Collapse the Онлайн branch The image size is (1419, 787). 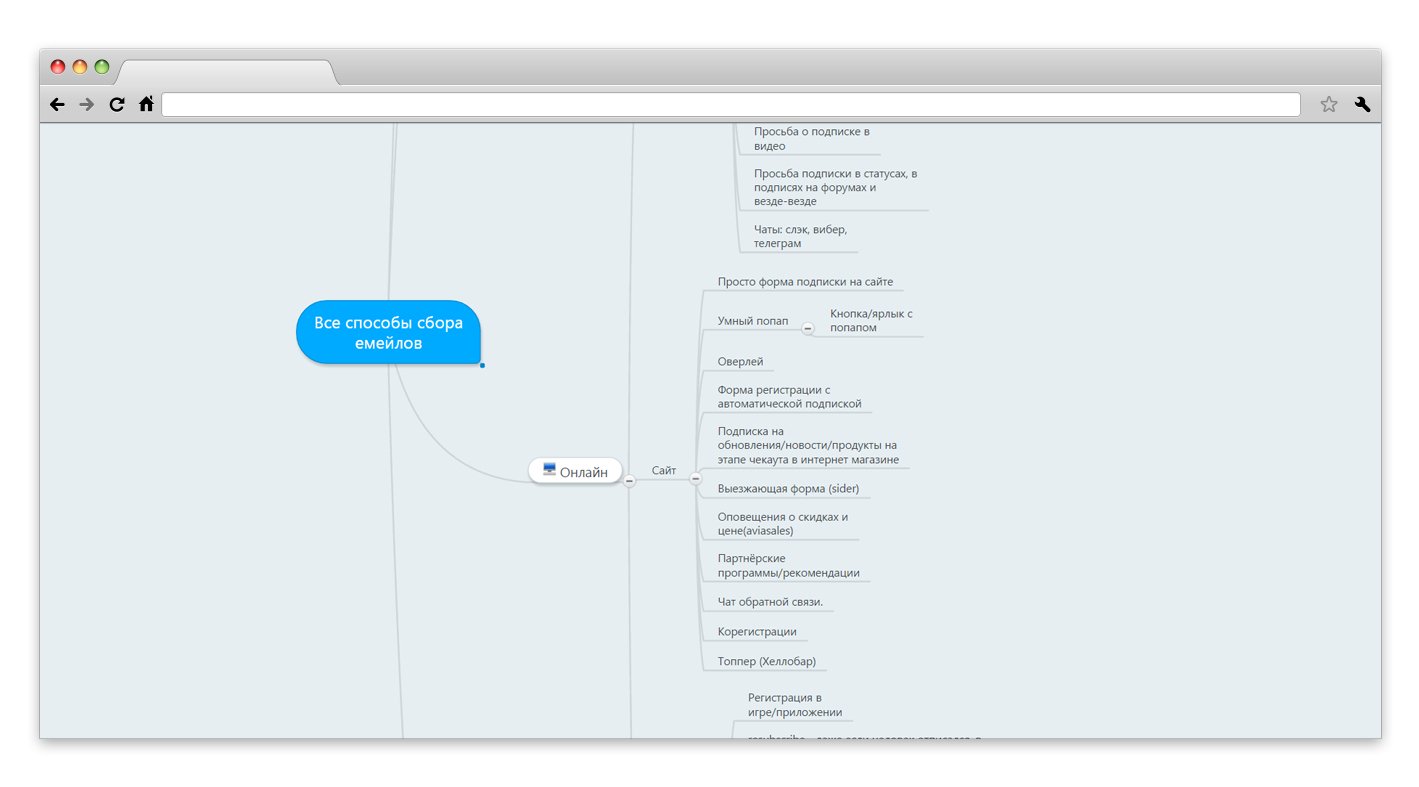[x=629, y=481]
